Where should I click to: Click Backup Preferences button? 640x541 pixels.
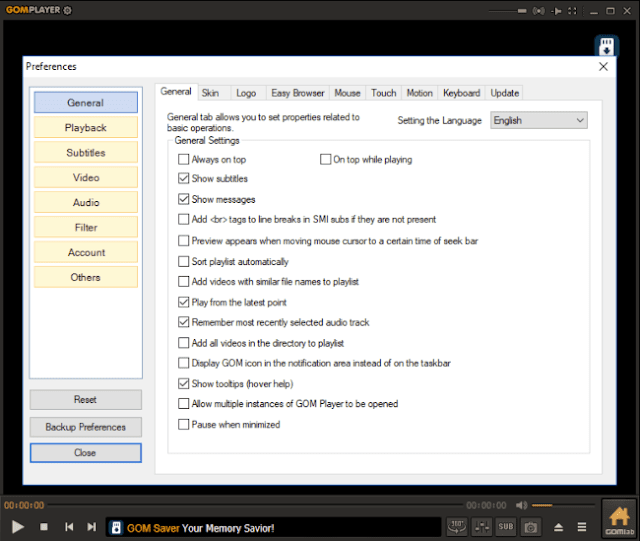86,427
